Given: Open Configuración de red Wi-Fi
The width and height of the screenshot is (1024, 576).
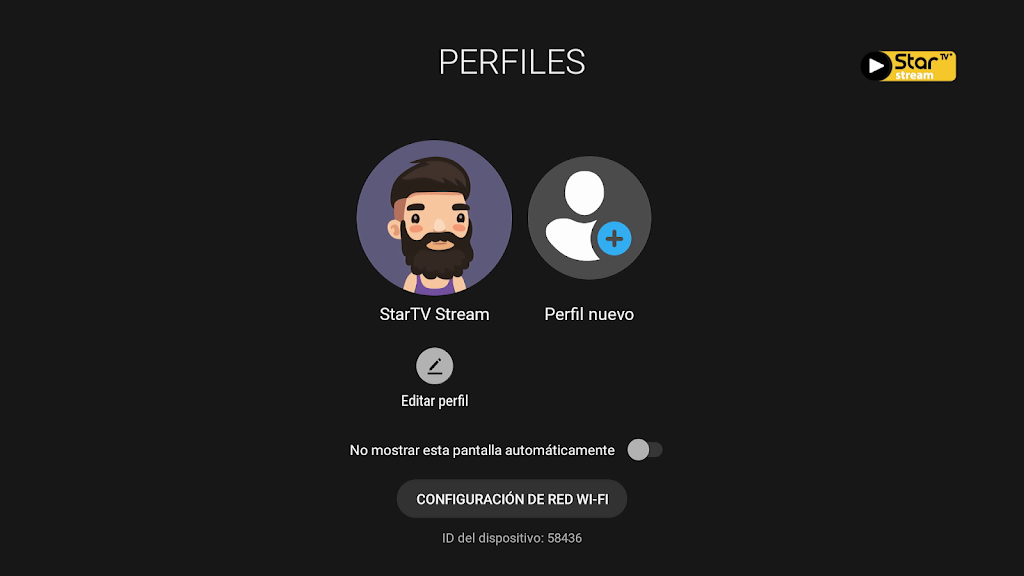Looking at the screenshot, I should [512, 499].
